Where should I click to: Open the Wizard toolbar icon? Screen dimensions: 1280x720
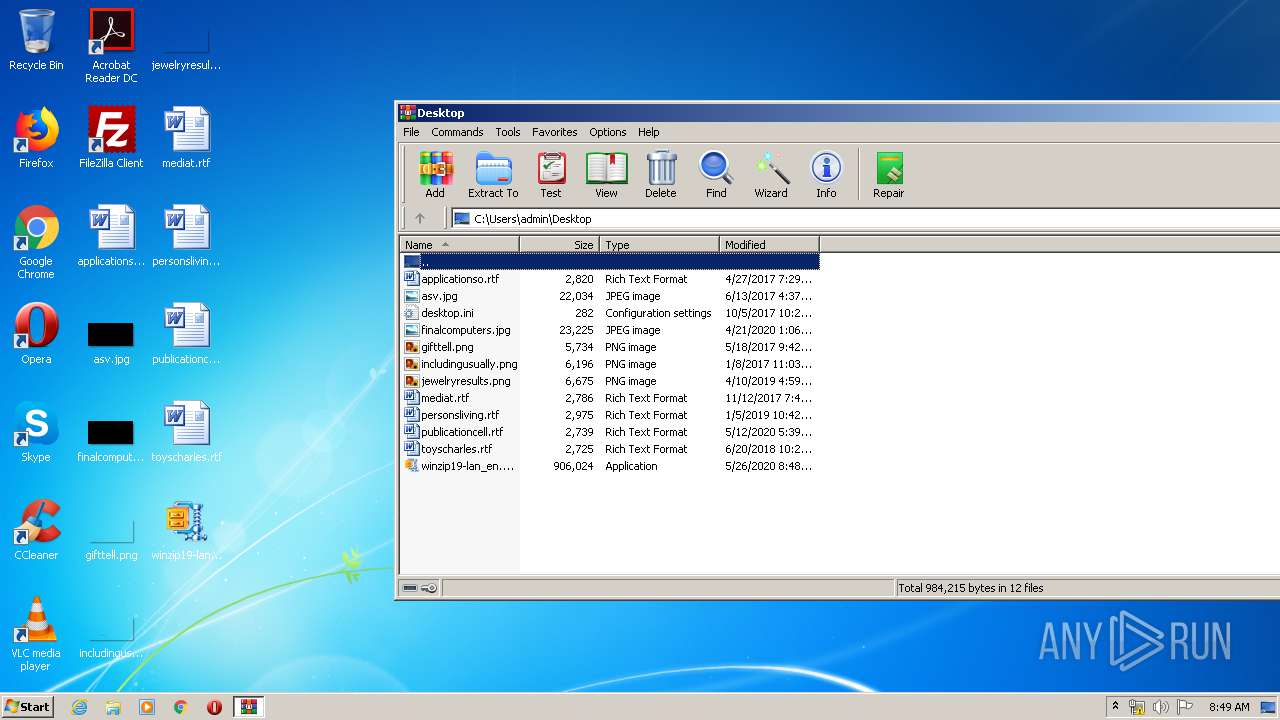771,175
